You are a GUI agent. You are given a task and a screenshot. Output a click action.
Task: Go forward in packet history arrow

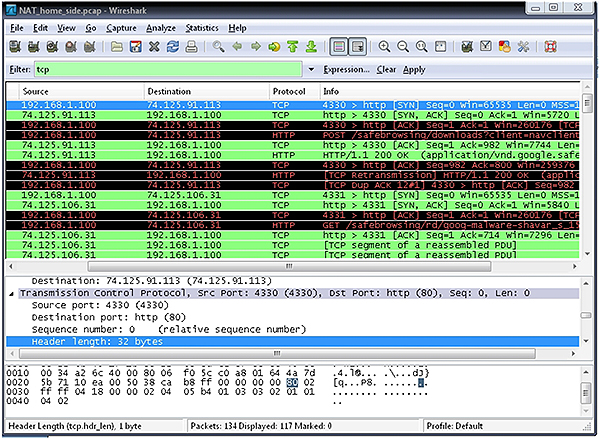(x=256, y=47)
